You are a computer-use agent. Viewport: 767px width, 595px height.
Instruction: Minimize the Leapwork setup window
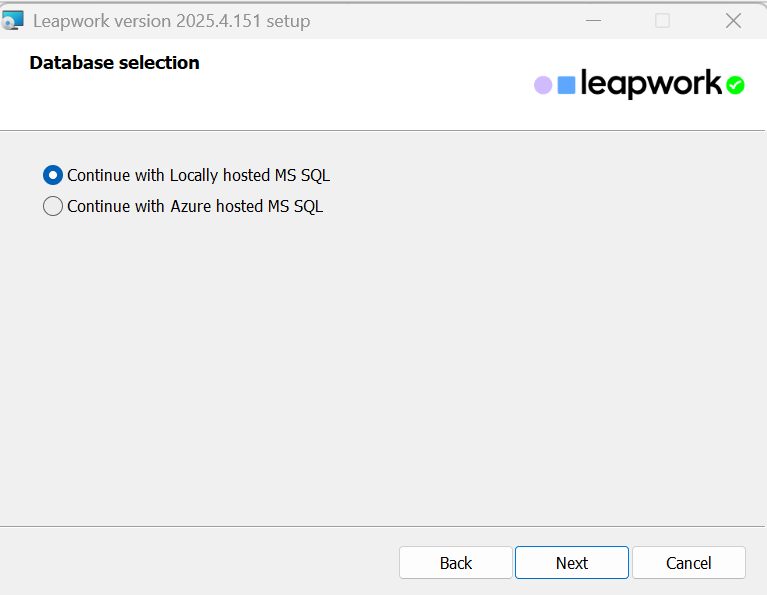[593, 21]
